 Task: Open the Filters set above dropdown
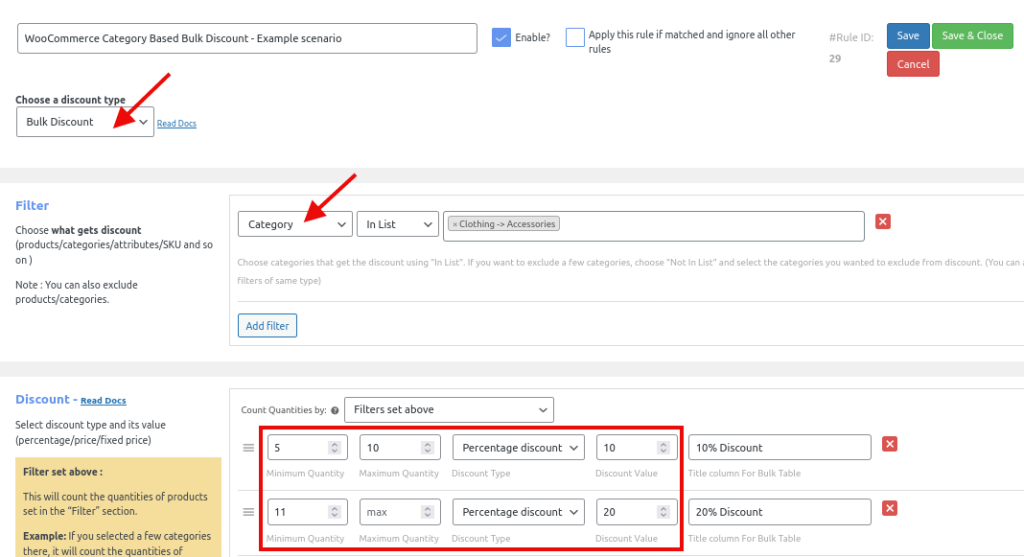(x=449, y=409)
